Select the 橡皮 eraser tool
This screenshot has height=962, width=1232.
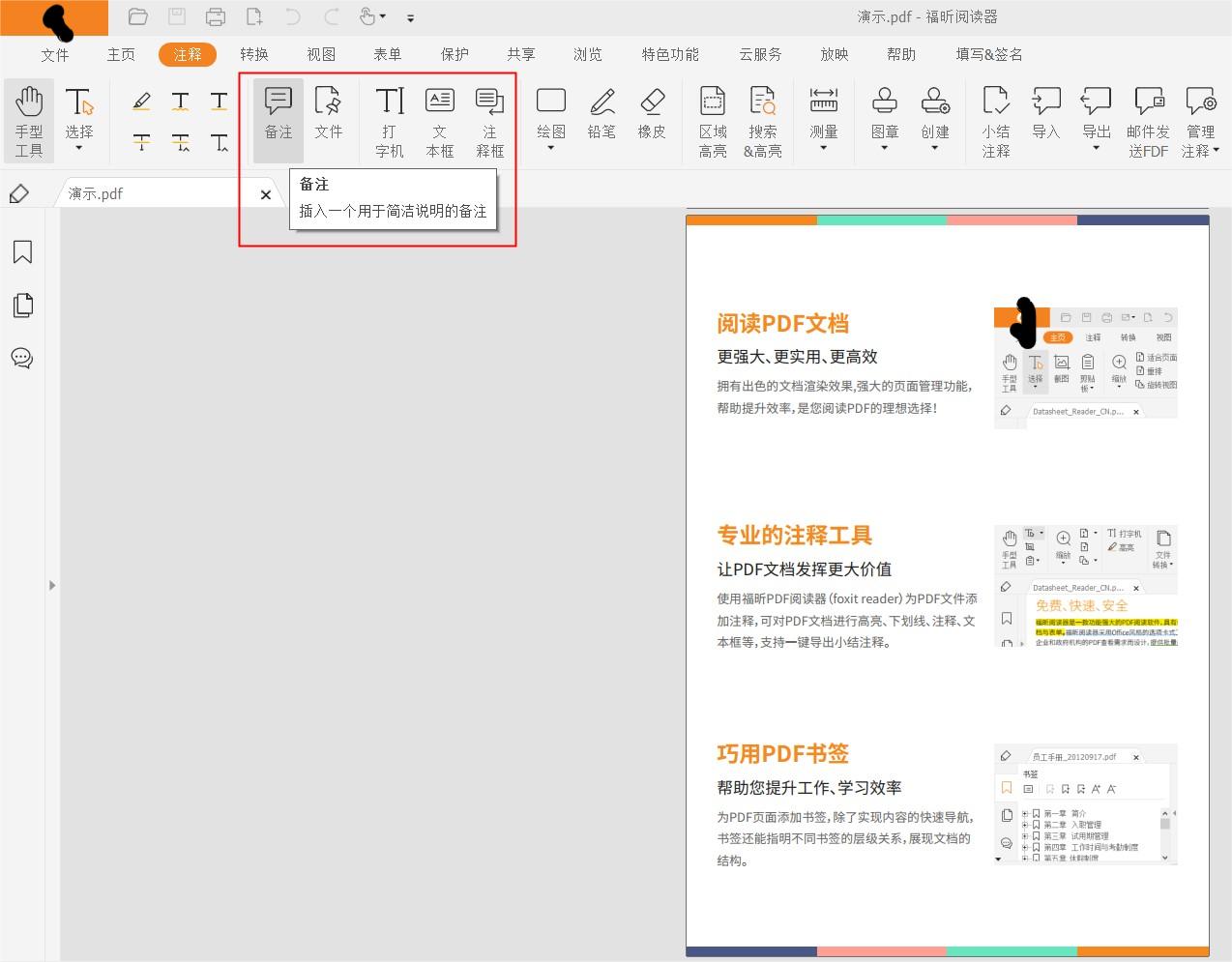pos(652,114)
